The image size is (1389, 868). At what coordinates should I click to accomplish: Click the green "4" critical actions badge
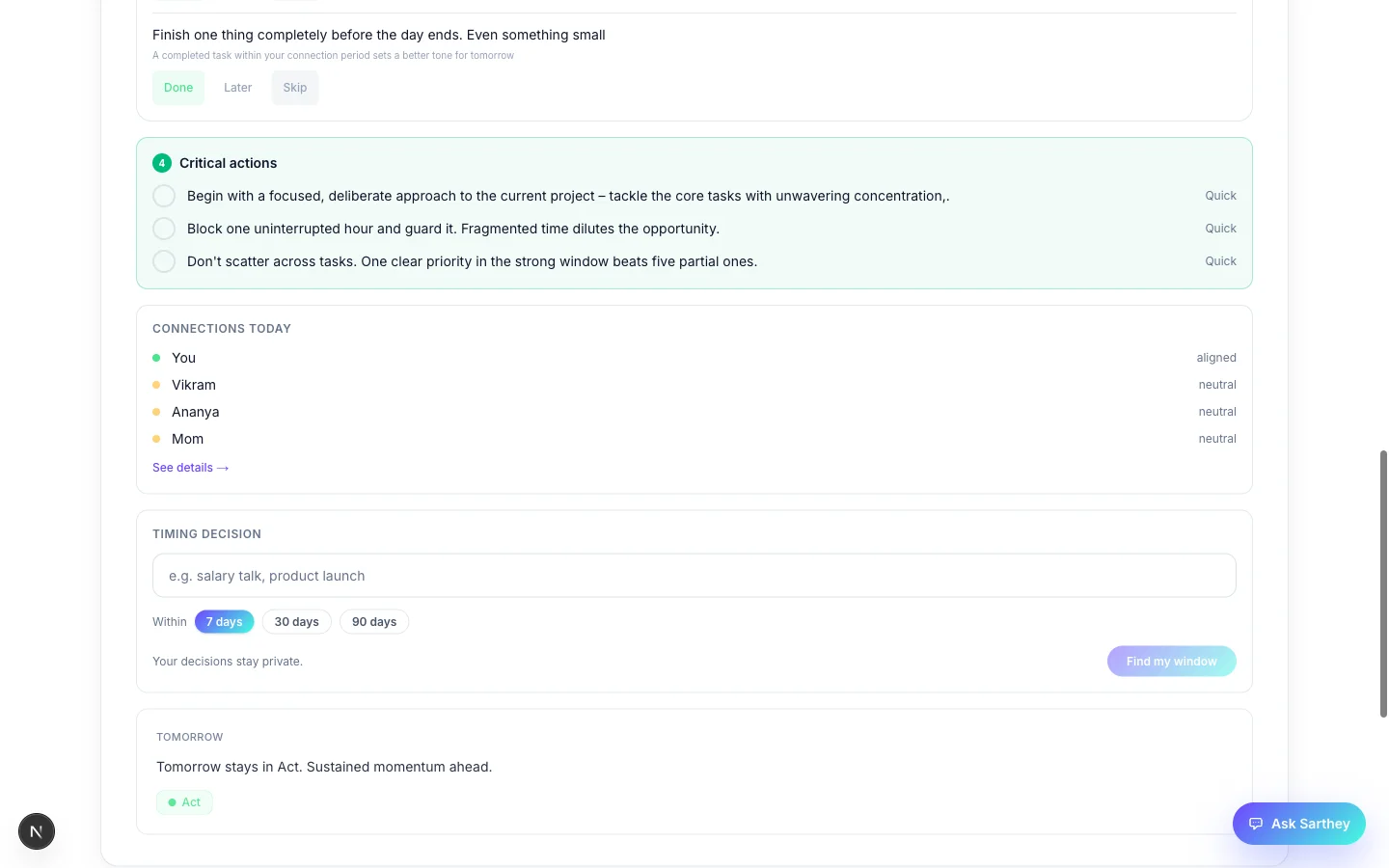[161, 163]
